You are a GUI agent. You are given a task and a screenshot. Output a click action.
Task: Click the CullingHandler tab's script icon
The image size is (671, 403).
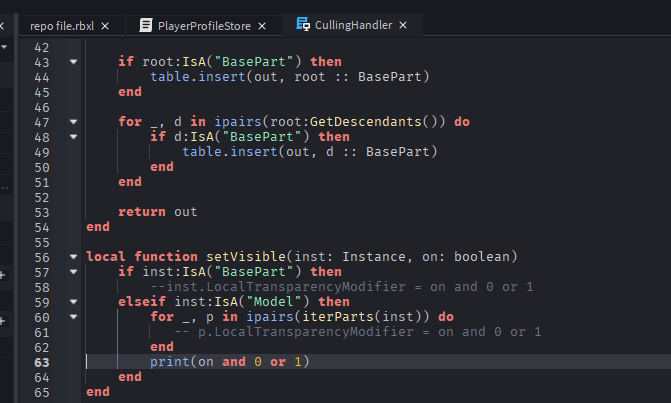pyautogui.click(x=302, y=24)
